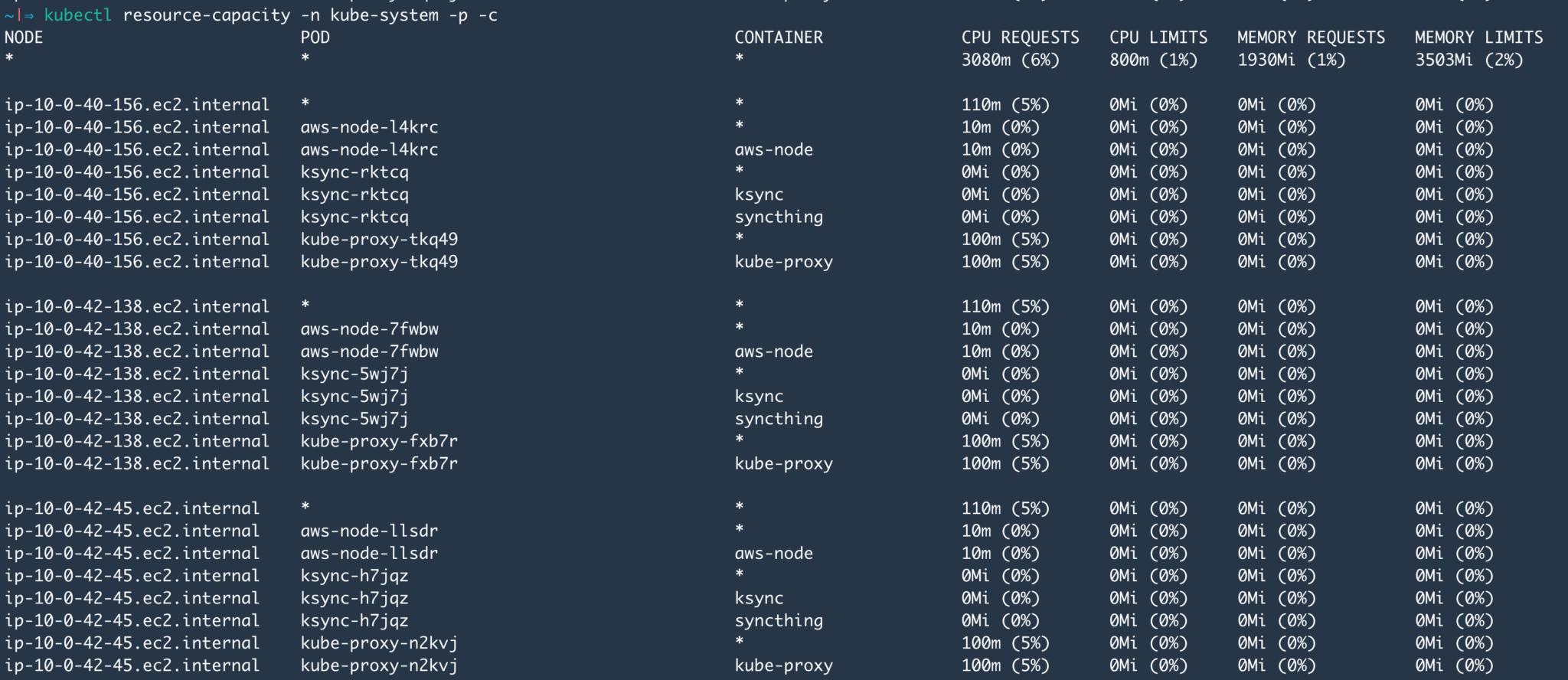
Task: Click the syncthing container of ksync-h7jqz
Action: coord(779,620)
